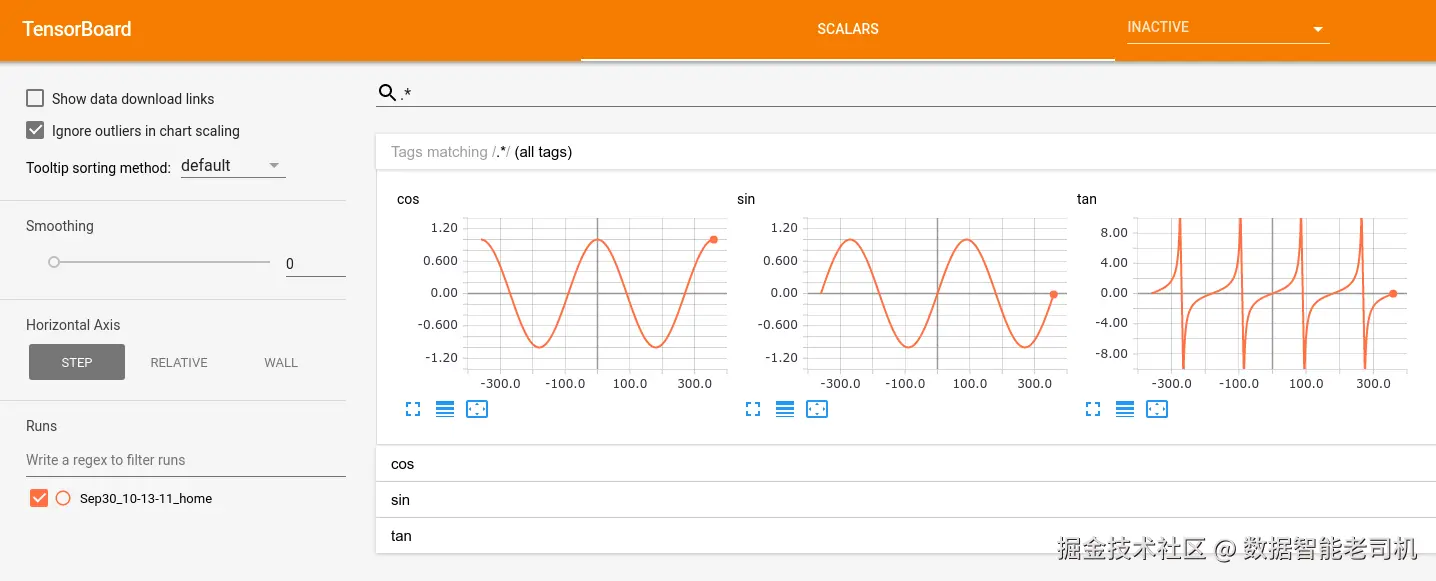
Task: Click the sin chart title
Action: click(x=746, y=199)
